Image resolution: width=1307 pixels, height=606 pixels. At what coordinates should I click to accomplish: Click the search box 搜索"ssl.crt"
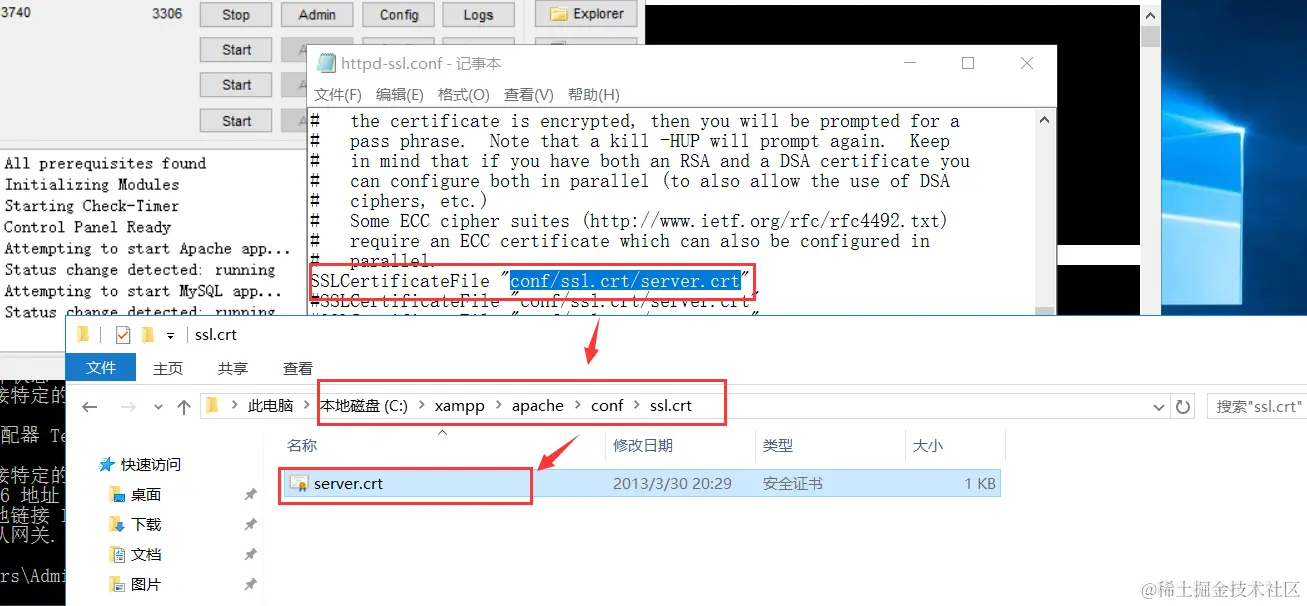pos(1255,407)
